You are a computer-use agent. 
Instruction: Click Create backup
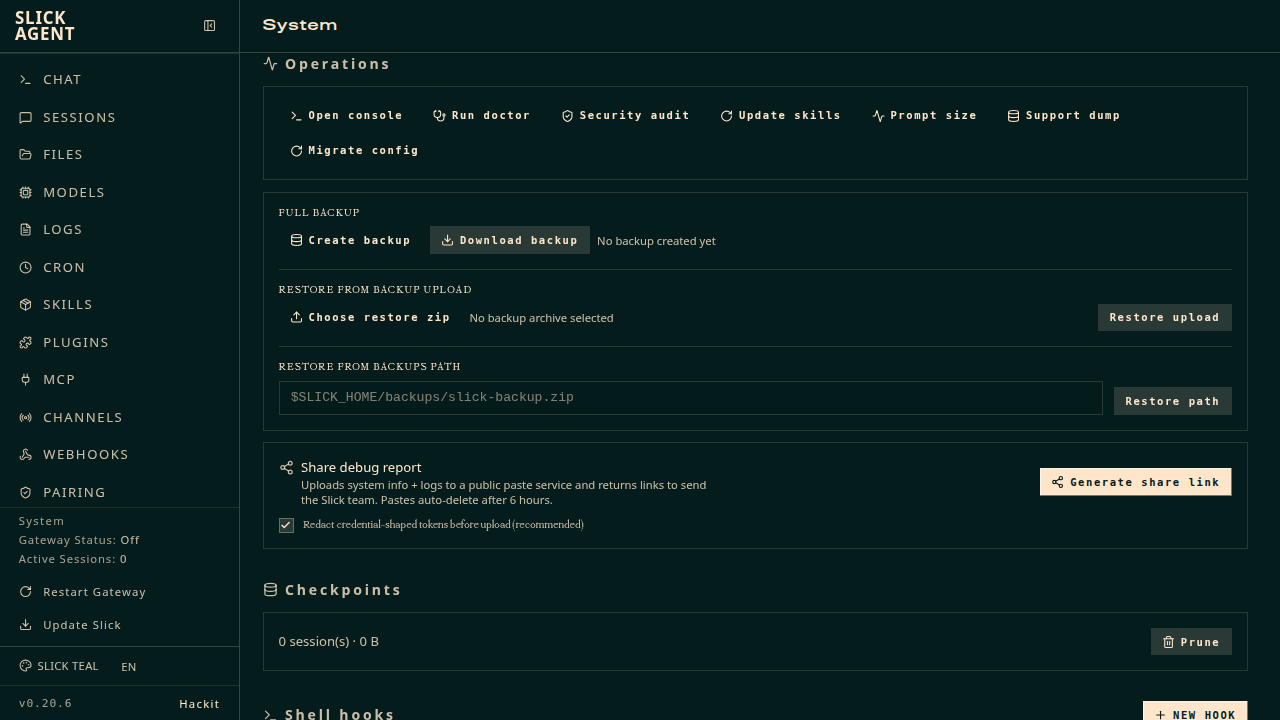[x=350, y=240]
